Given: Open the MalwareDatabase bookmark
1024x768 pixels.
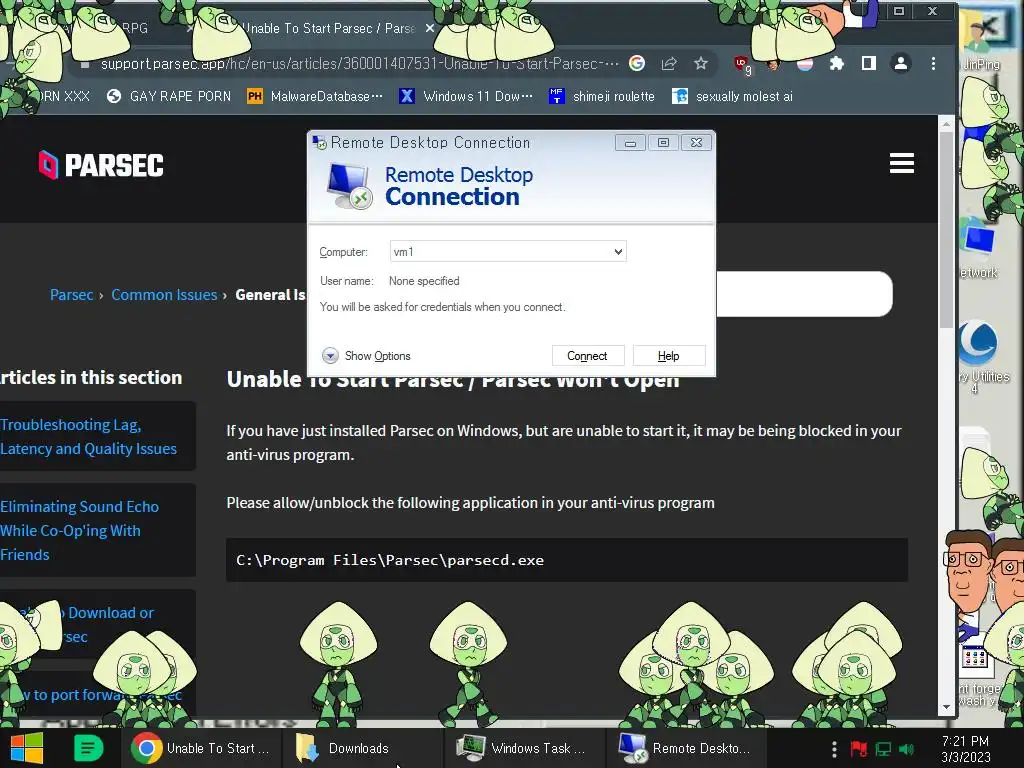Looking at the screenshot, I should (316, 97).
